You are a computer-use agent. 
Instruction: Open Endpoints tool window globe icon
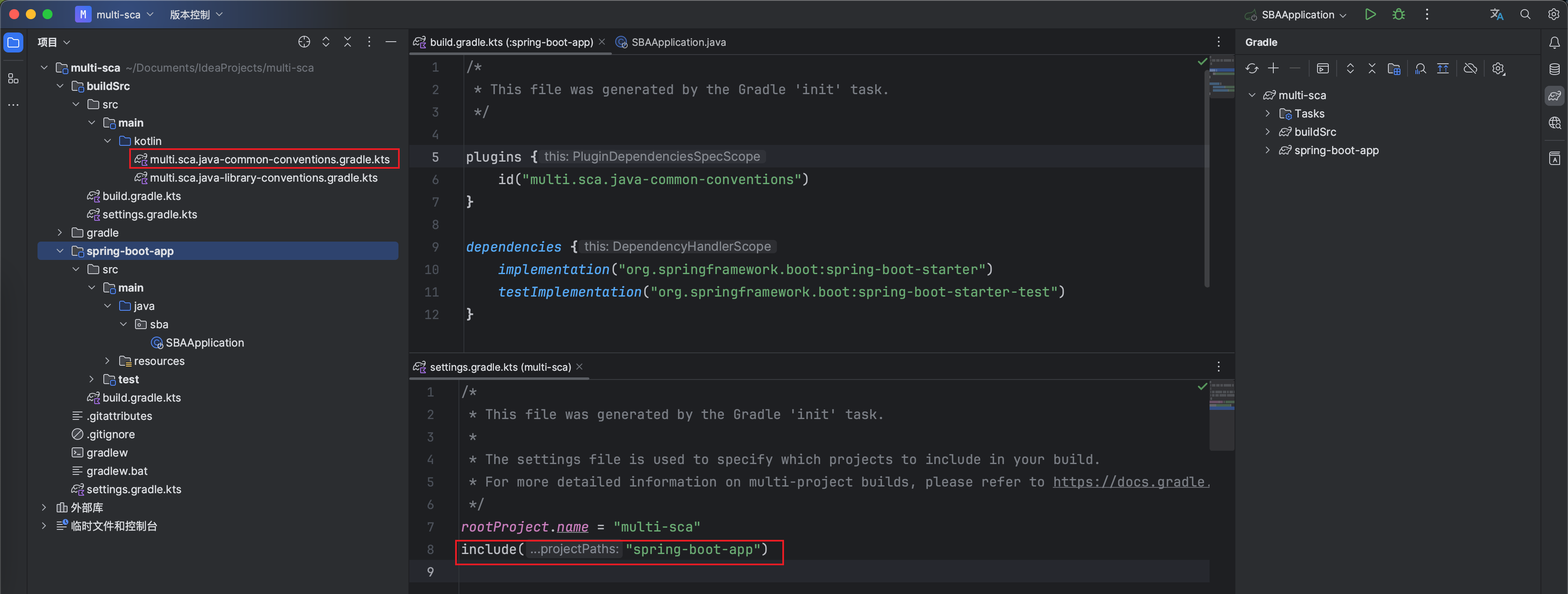click(x=1555, y=122)
